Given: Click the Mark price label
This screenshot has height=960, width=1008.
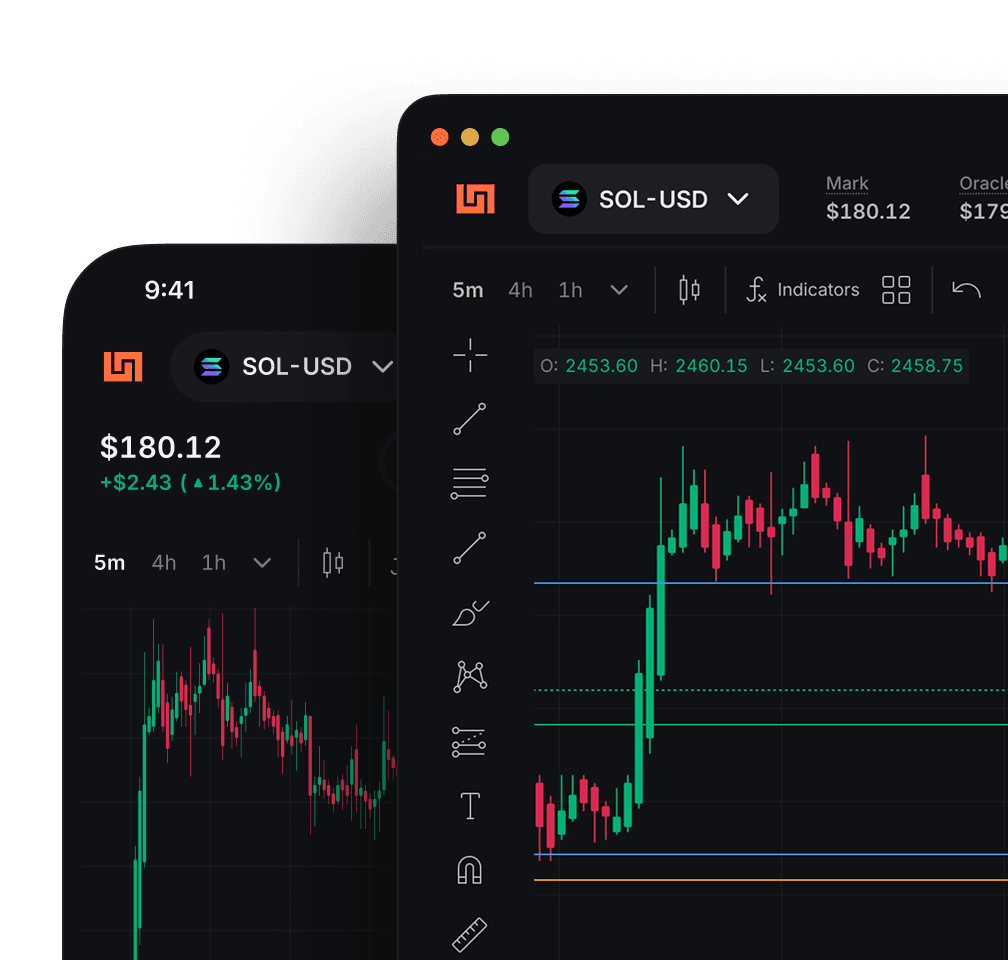Looking at the screenshot, I should click(x=847, y=183).
